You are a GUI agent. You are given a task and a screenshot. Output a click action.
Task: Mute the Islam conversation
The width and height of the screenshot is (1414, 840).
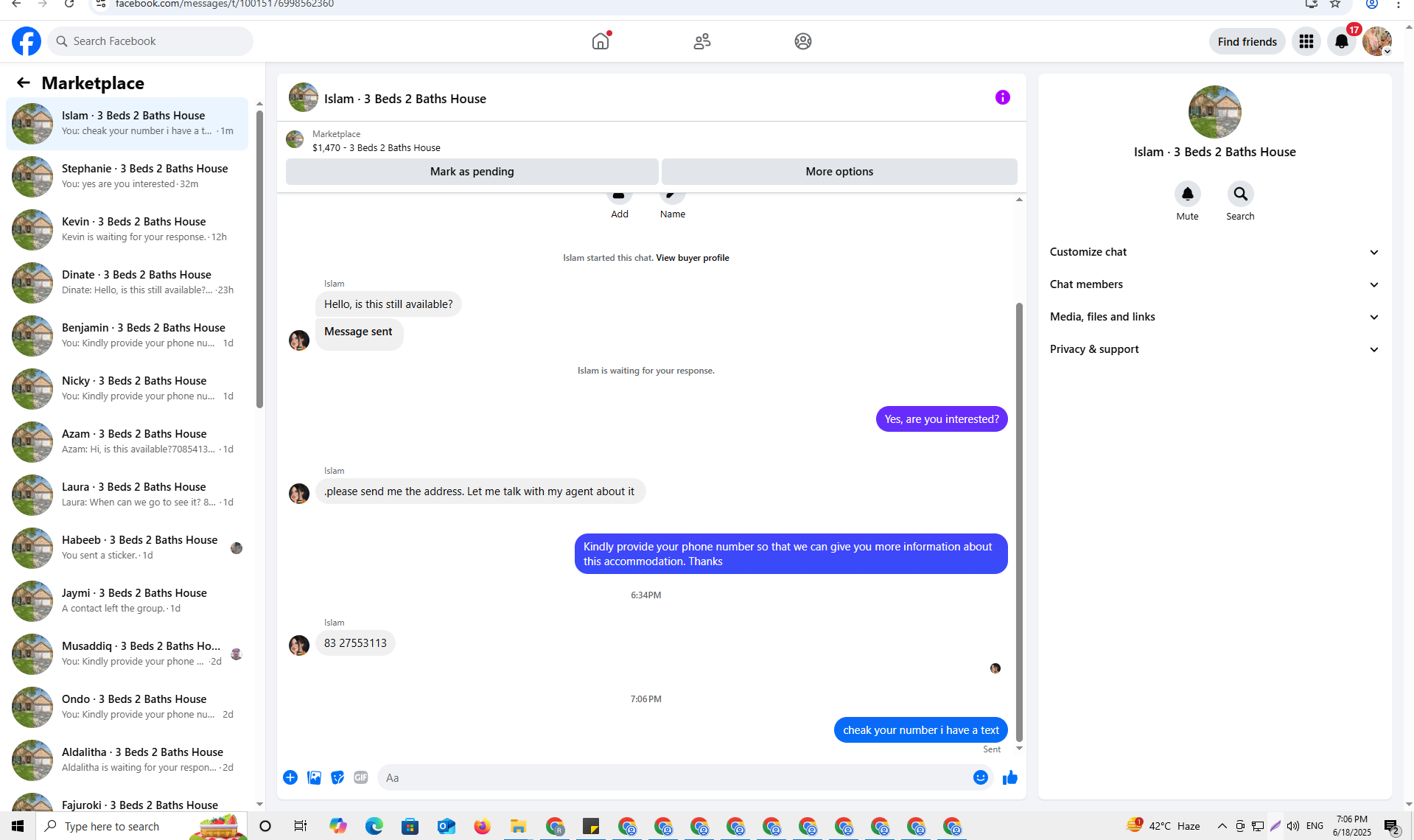tap(1187, 194)
